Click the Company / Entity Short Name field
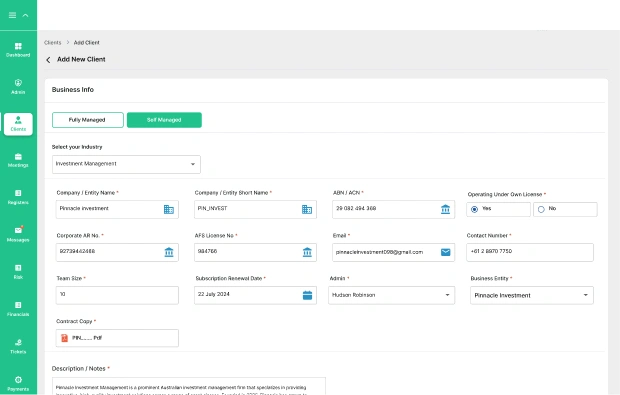The width and height of the screenshot is (620, 395). 255,209
